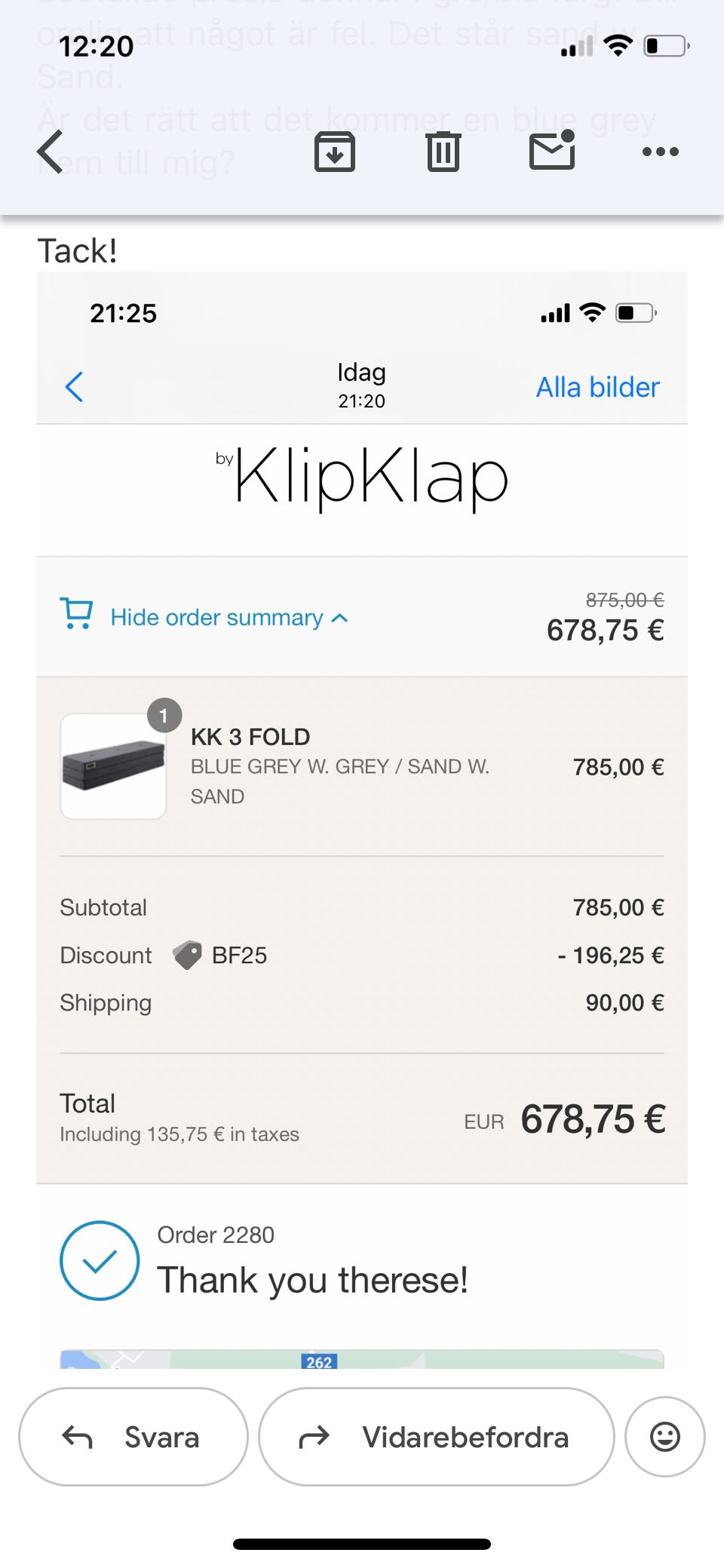
Task: Open the emoji reaction button
Action: coord(664,1437)
